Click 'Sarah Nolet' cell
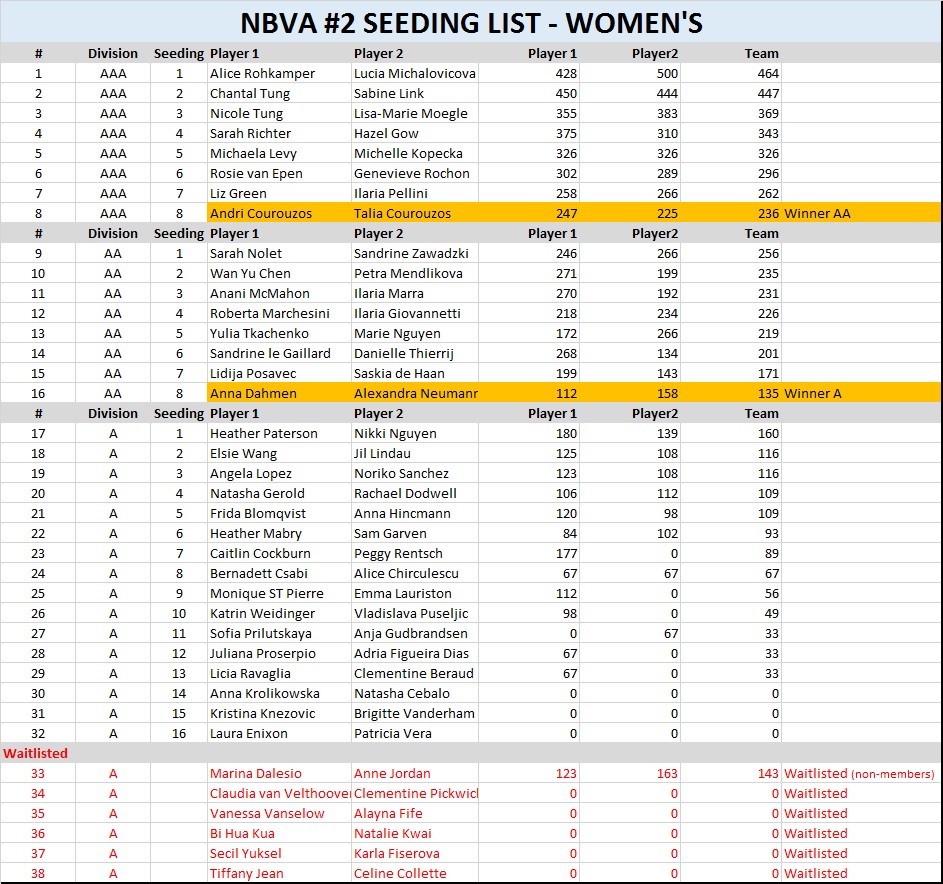This screenshot has width=943, height=884. click(x=279, y=253)
